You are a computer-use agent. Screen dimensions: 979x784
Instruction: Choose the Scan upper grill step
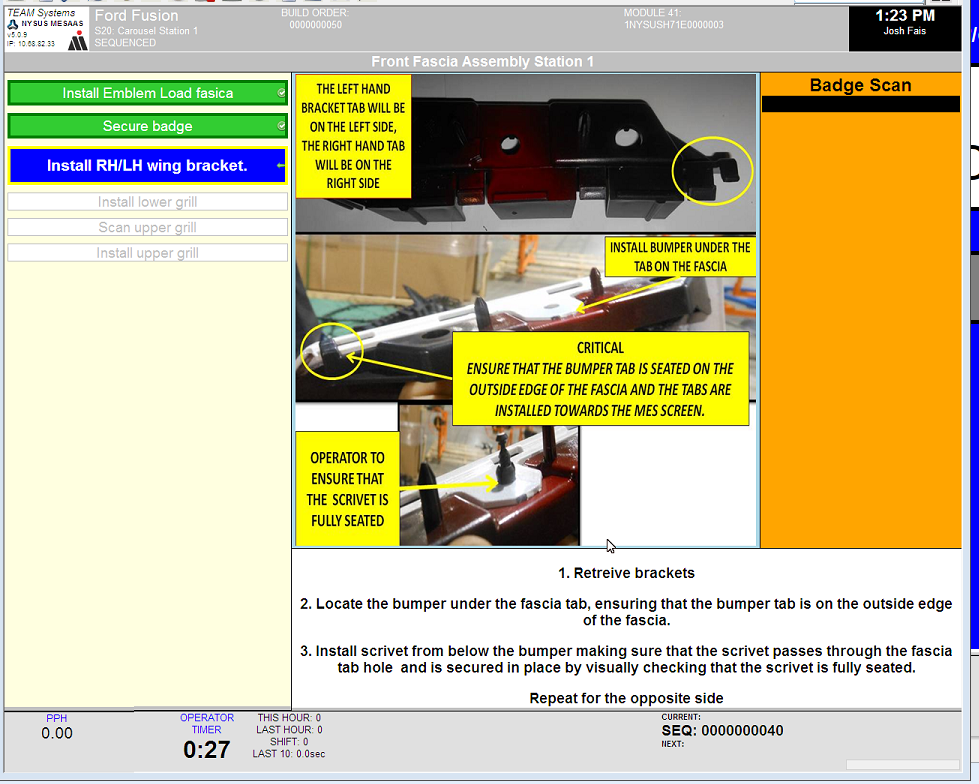147,227
